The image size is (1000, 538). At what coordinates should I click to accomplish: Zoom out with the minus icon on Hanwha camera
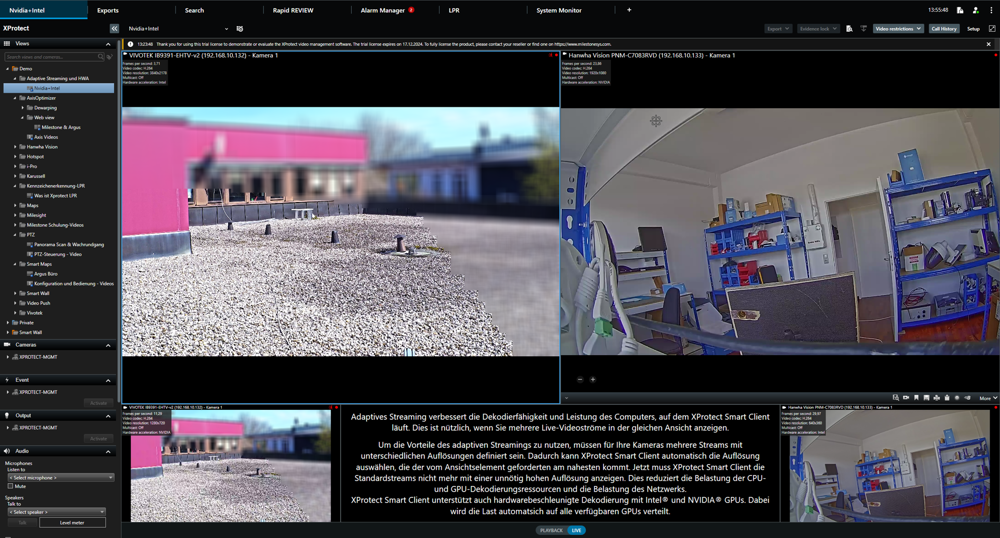[x=580, y=379]
